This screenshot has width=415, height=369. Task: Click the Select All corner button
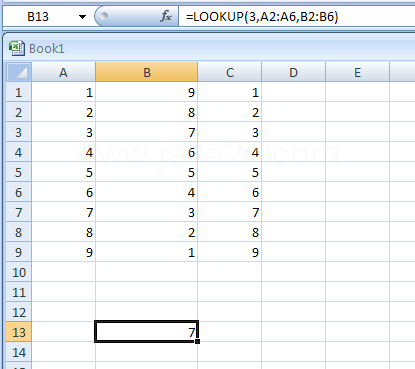tap(19, 72)
